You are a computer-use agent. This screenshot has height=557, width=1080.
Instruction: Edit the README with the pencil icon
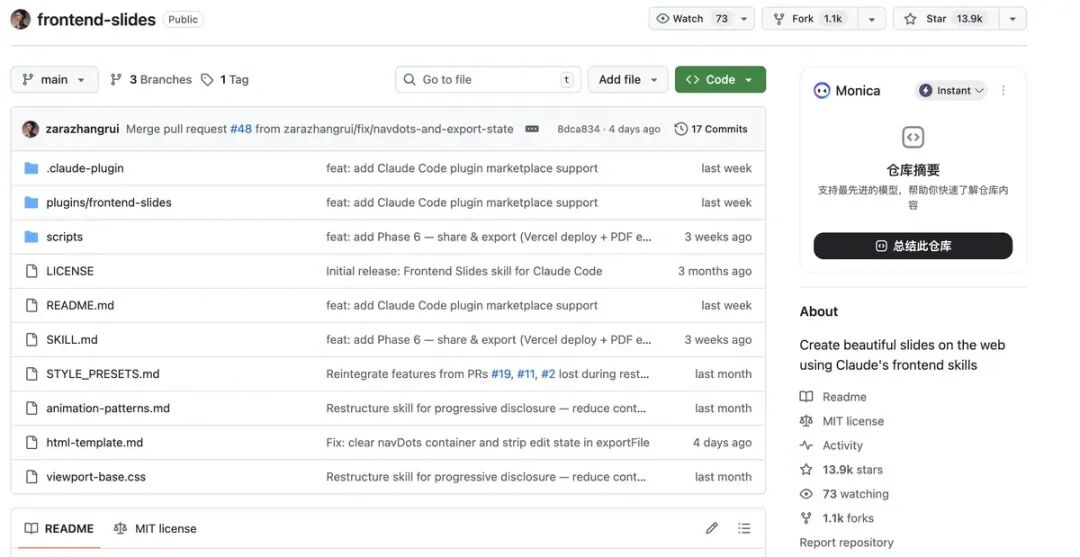click(712, 528)
